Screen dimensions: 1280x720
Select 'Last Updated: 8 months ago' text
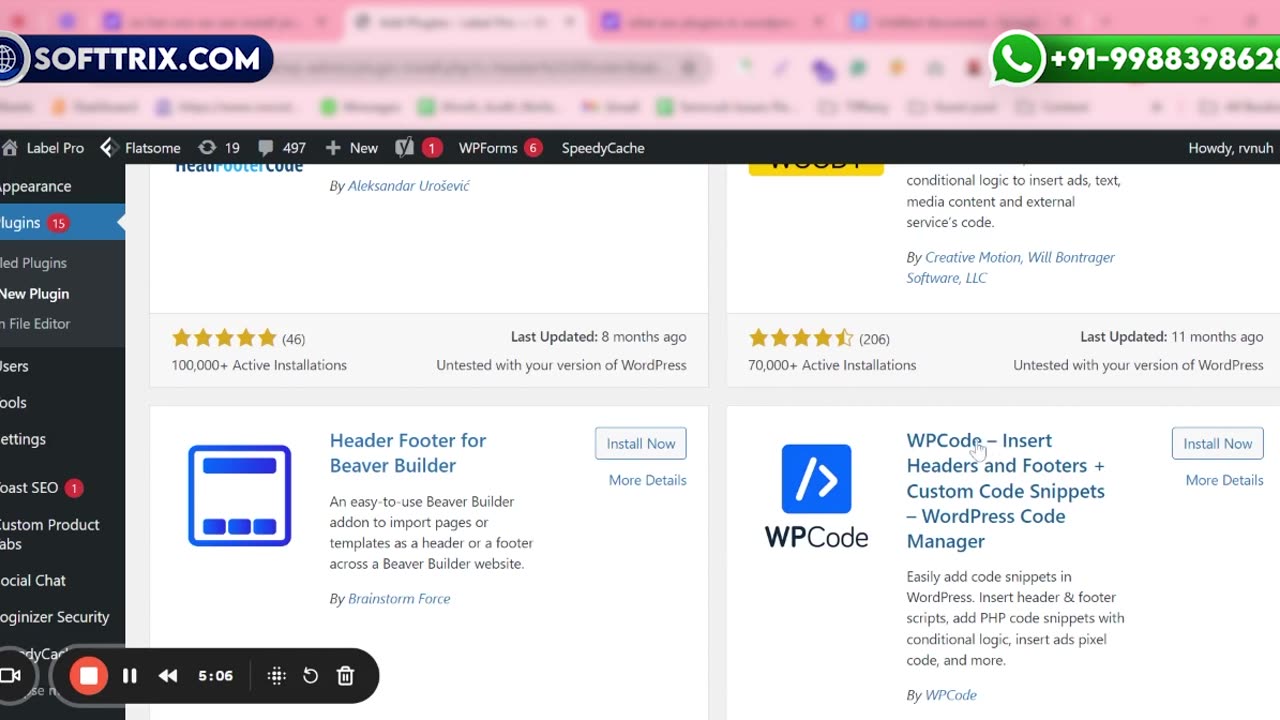598,337
